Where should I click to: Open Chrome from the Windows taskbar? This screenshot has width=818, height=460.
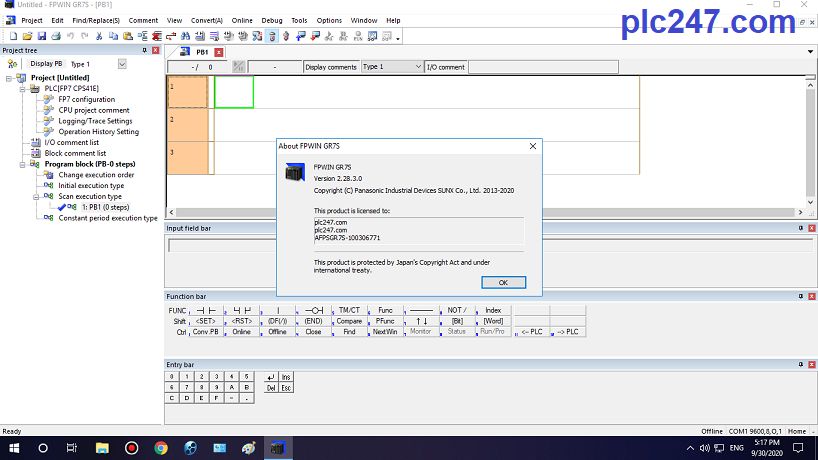pos(161,448)
